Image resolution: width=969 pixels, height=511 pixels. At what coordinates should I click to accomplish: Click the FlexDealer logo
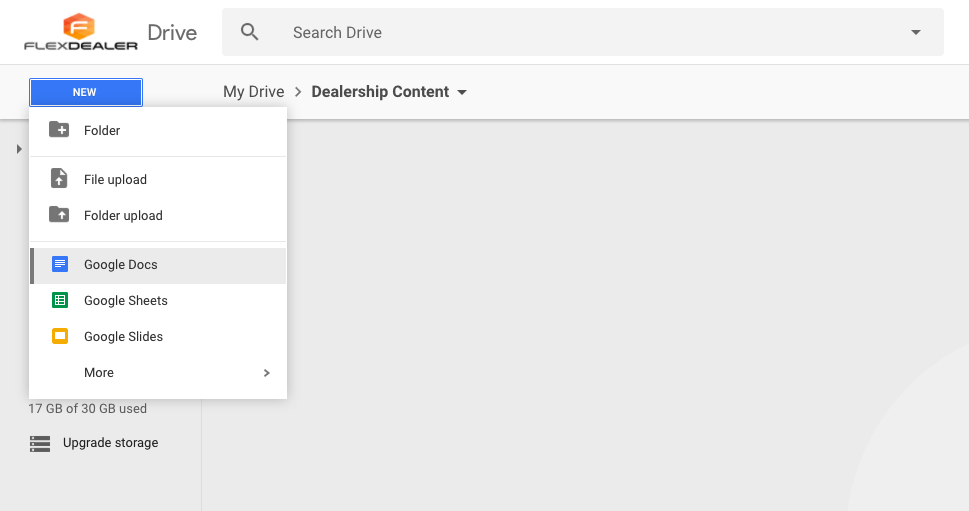[80, 32]
